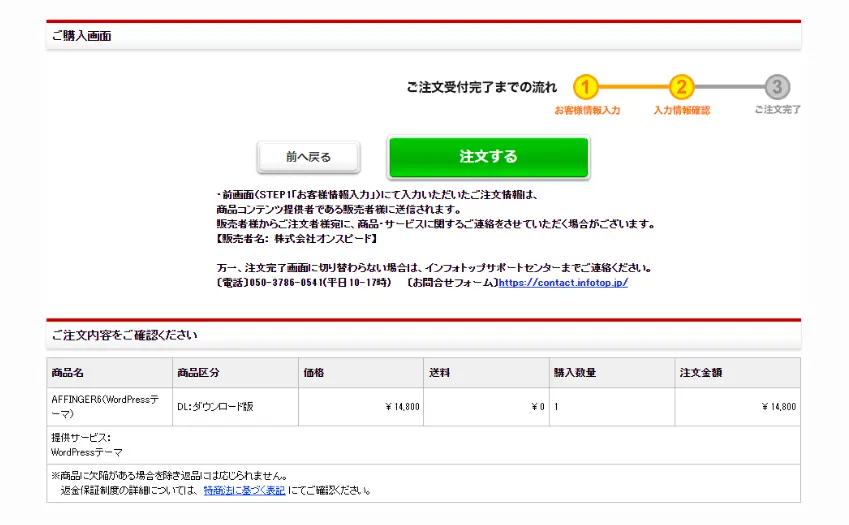This screenshot has height=525, width=849.
Task: Click the 商品名 column header
Action: pyautogui.click(x=68, y=373)
